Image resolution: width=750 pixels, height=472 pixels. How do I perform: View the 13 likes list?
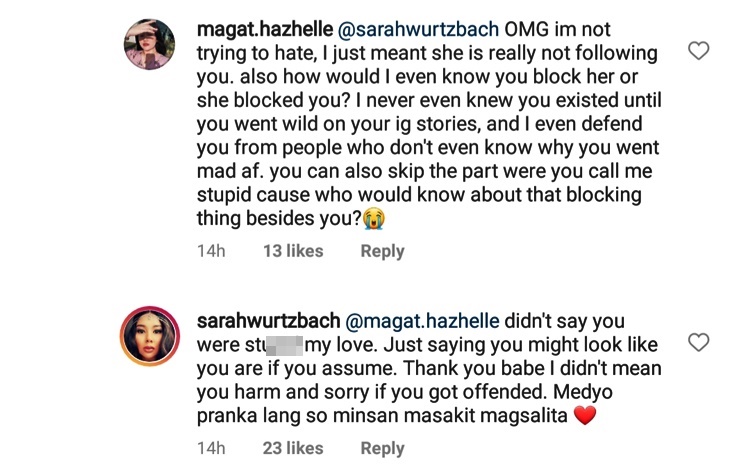click(x=293, y=251)
